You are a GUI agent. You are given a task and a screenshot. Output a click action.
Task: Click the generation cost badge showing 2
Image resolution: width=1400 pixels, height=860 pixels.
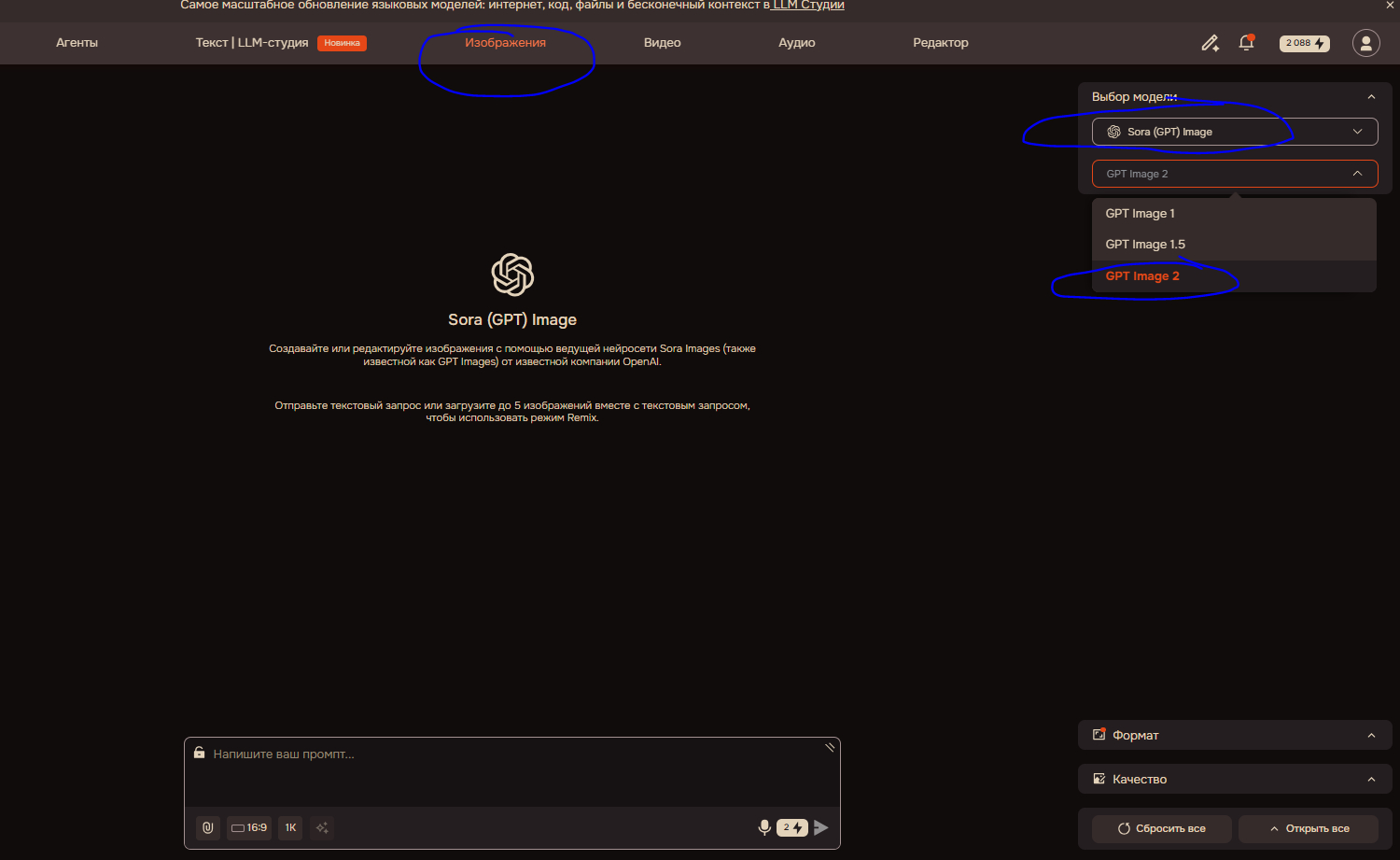(x=792, y=827)
